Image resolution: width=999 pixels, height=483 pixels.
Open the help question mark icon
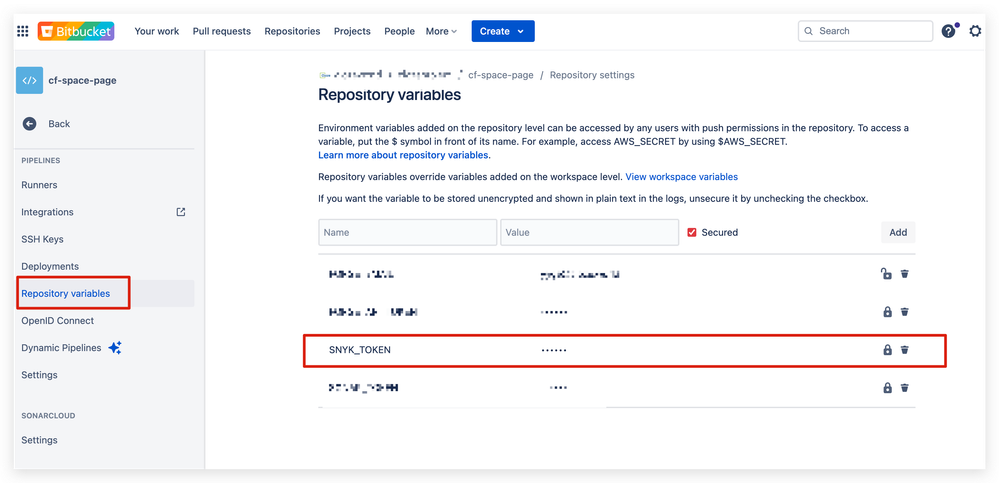949,31
